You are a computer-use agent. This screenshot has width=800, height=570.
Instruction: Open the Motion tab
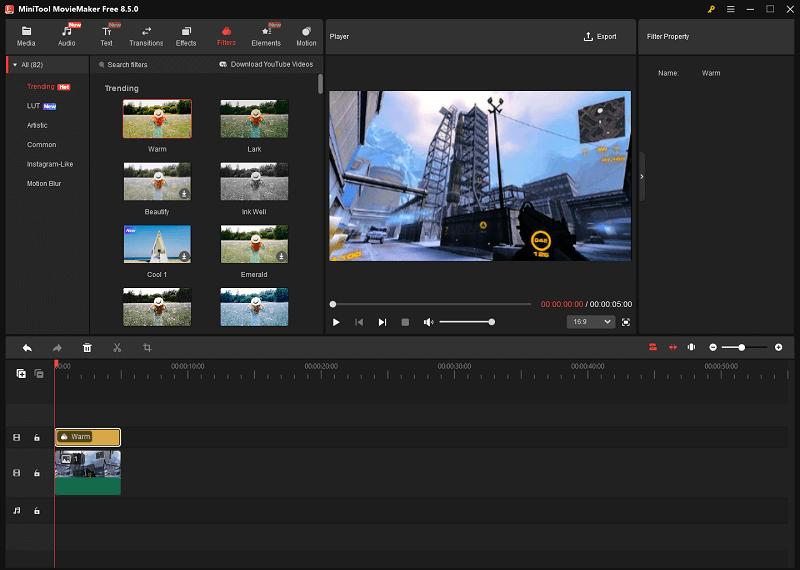coord(306,36)
